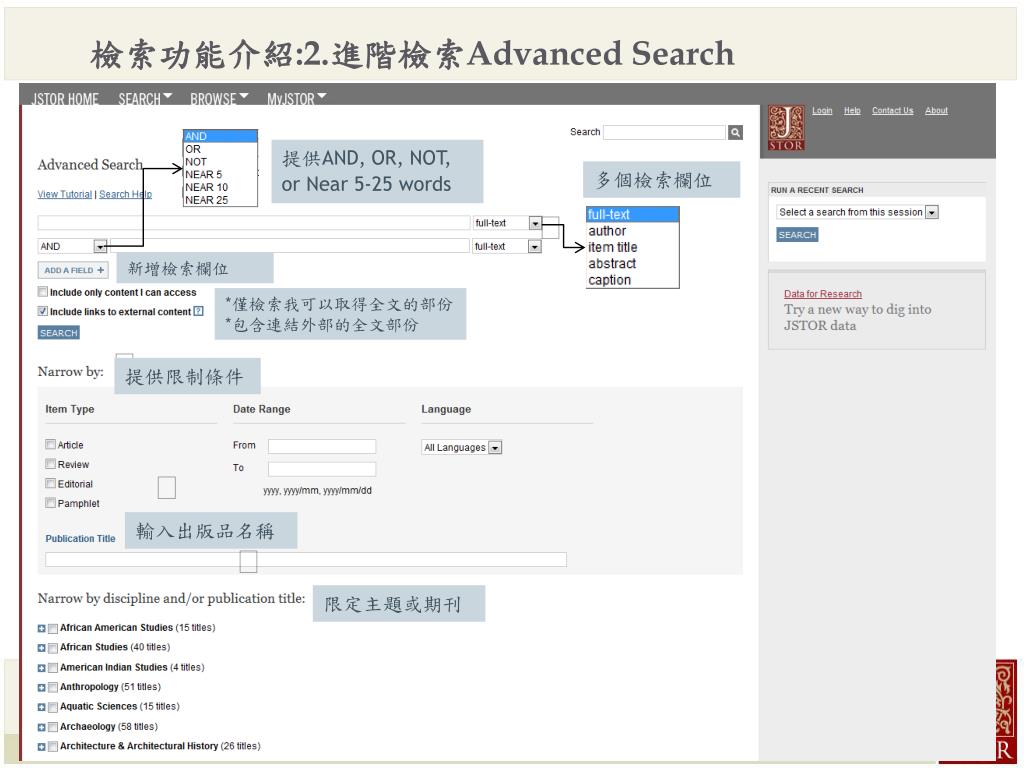Click the top Search input box
Screen dimensions: 1024x768
(664, 133)
